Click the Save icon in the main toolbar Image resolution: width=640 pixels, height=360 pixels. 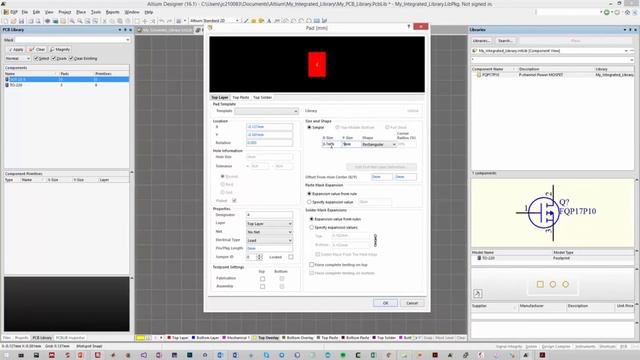pyautogui.click(x=21, y=21)
